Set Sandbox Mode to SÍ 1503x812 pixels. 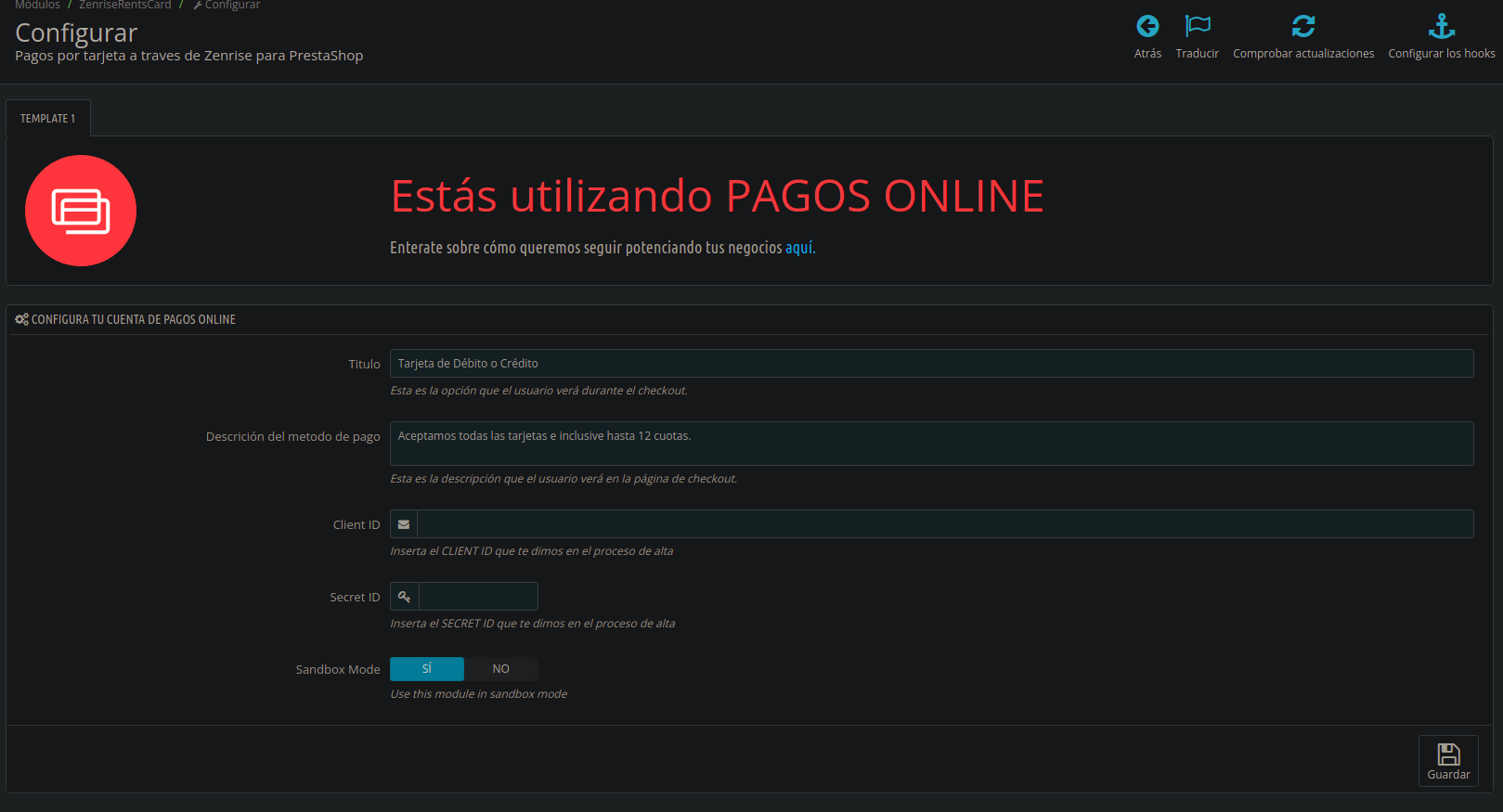[x=427, y=669]
